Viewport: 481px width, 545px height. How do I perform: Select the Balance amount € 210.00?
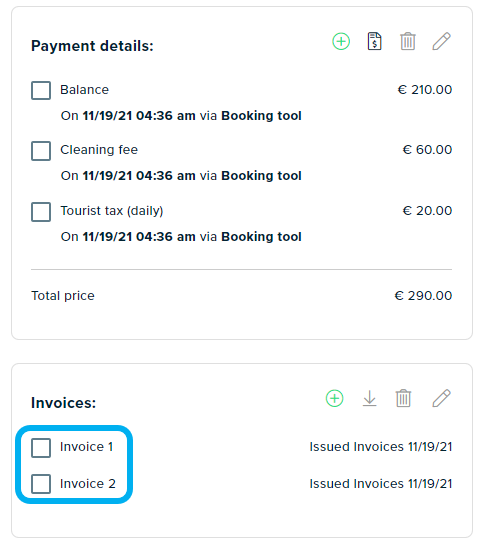click(x=425, y=90)
